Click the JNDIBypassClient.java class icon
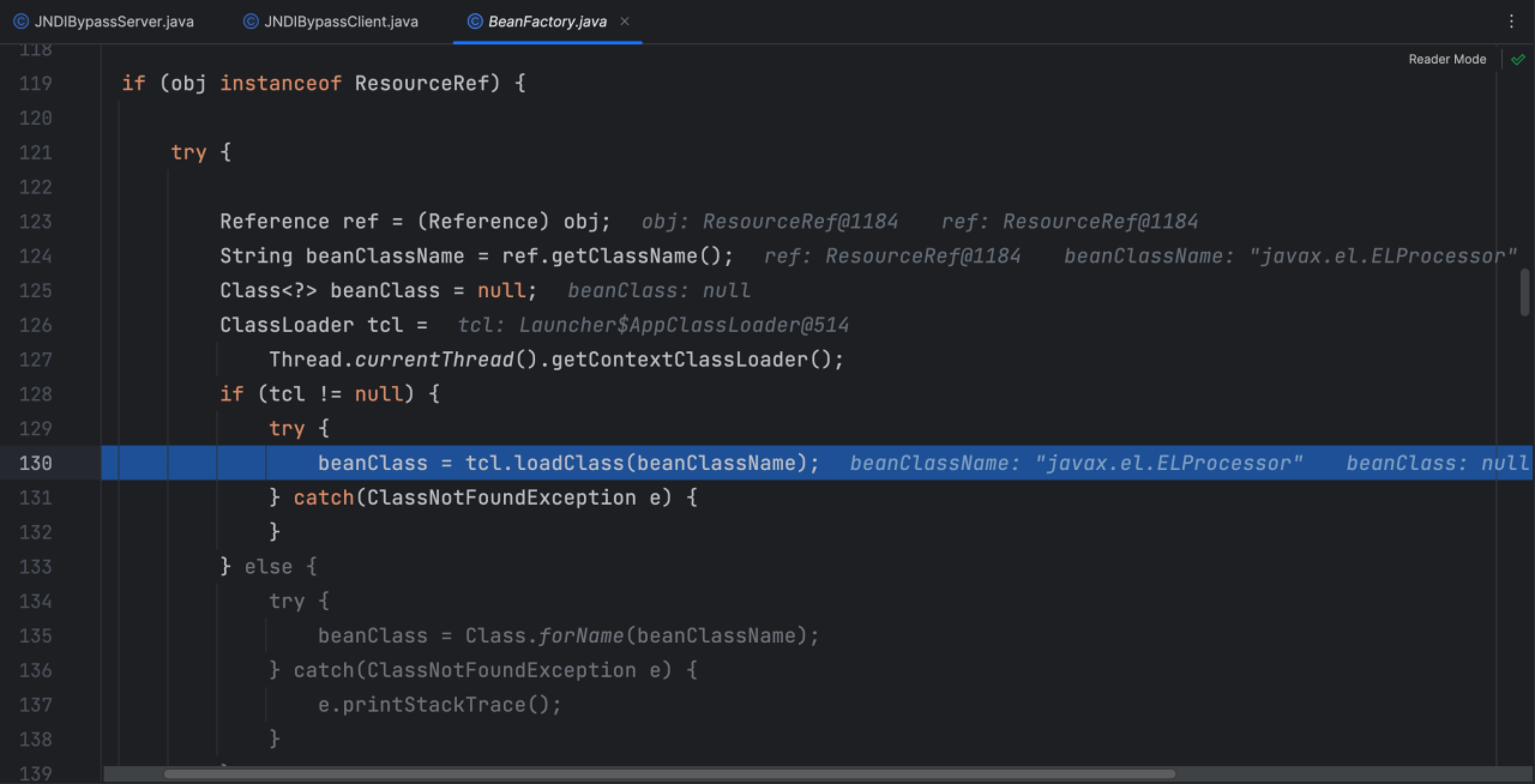 [x=251, y=22]
